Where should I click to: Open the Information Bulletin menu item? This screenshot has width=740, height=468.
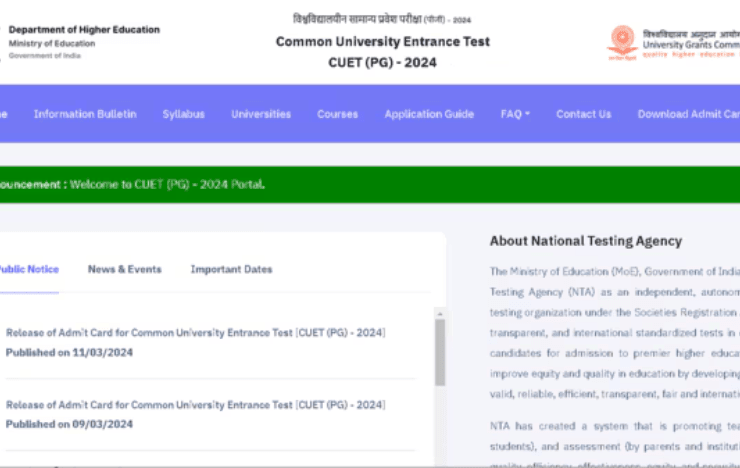pos(85,114)
